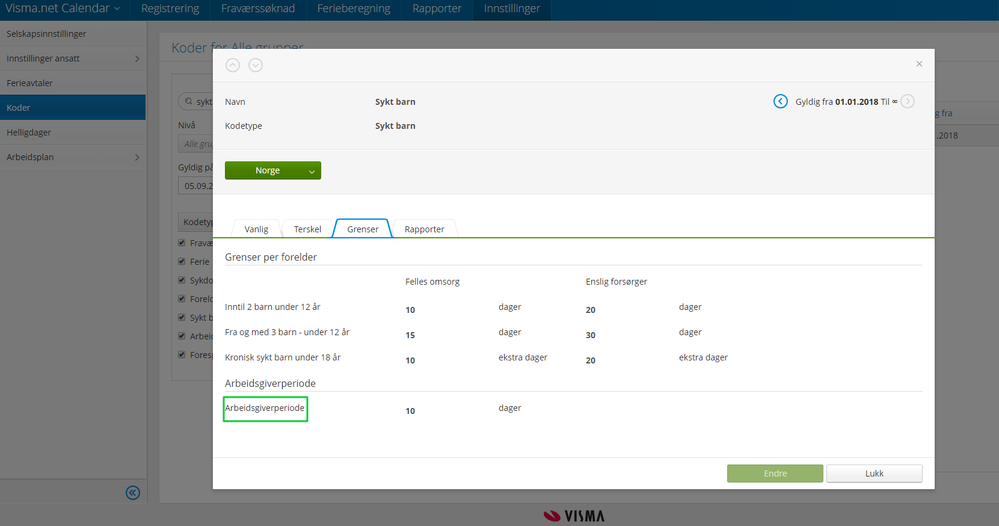Click the Endre button
Screen dimensions: 999x526
click(775, 473)
